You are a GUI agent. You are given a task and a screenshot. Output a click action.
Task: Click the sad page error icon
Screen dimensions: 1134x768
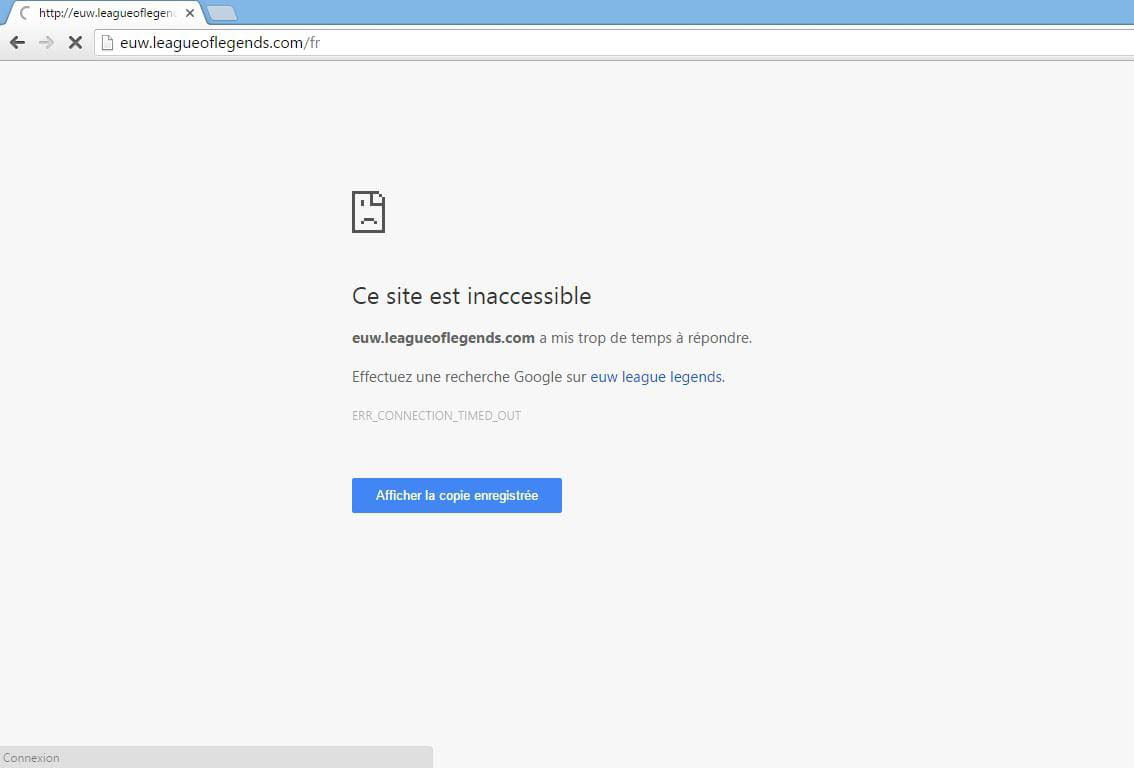pos(368,212)
